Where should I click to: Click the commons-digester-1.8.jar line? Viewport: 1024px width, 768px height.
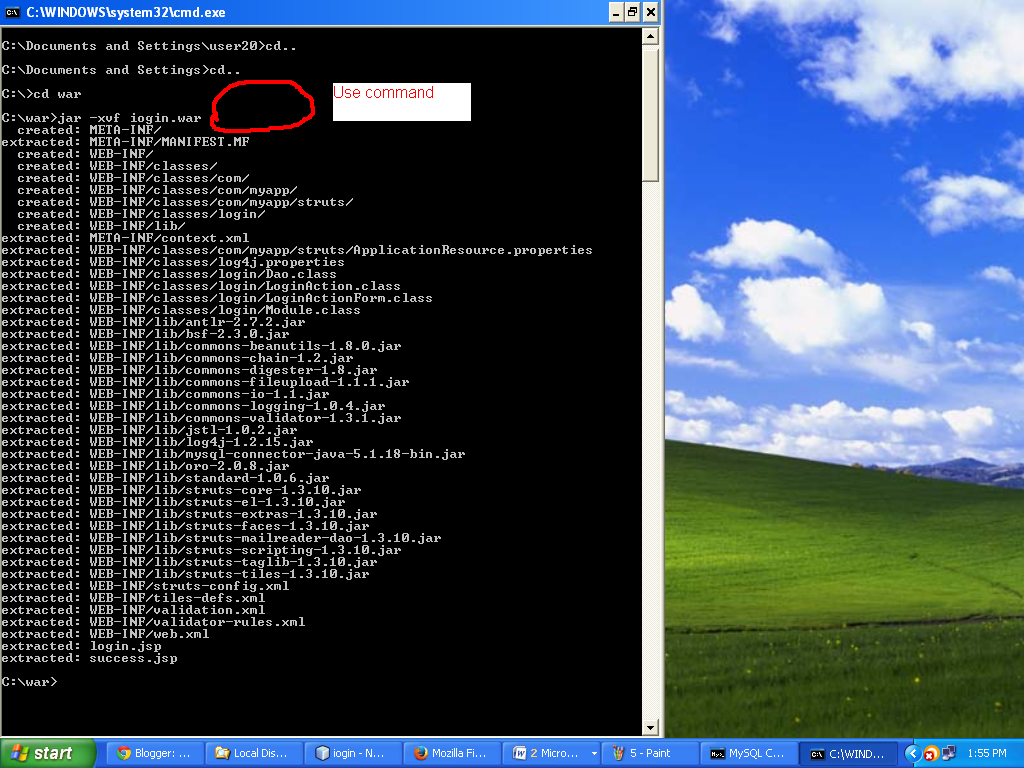tap(189, 370)
